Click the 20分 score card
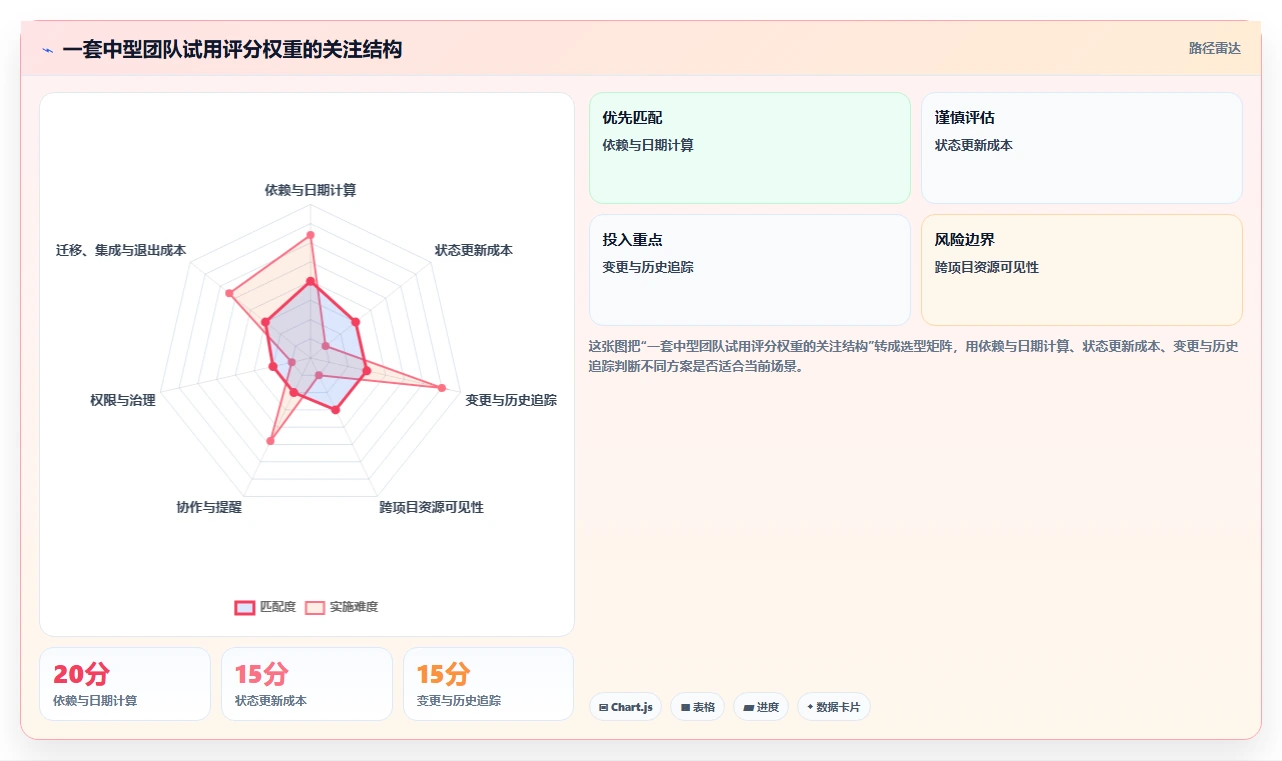Screen dimensions: 1282x761 click(125, 684)
